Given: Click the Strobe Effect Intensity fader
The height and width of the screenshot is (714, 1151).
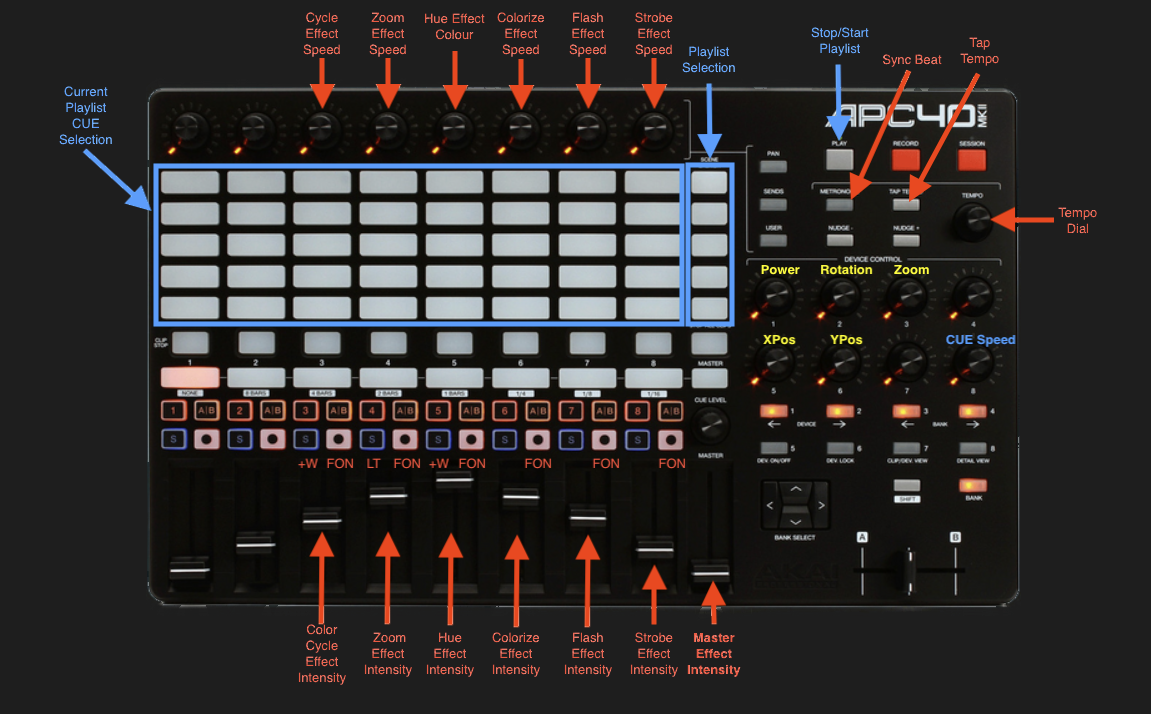Looking at the screenshot, I should [x=654, y=547].
